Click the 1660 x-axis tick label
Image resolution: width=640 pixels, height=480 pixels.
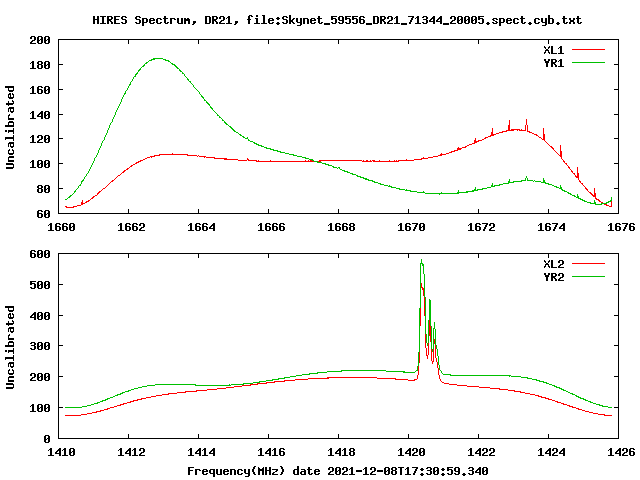61,227
